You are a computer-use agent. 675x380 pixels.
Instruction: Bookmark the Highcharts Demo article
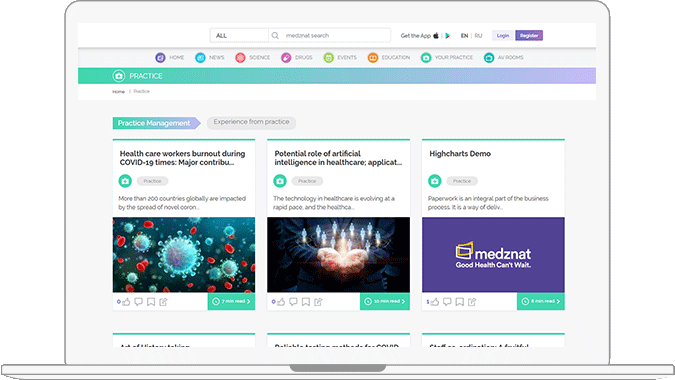[x=460, y=302]
